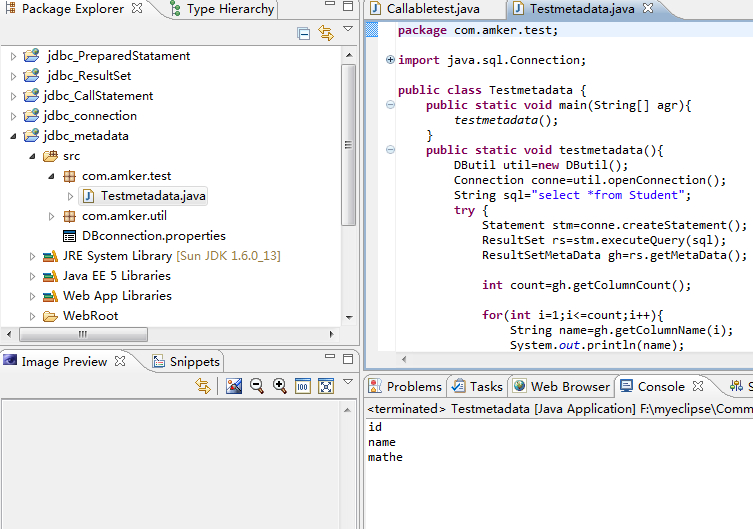Close the Package Explorer tab
The image size is (753, 529).
(x=137, y=9)
